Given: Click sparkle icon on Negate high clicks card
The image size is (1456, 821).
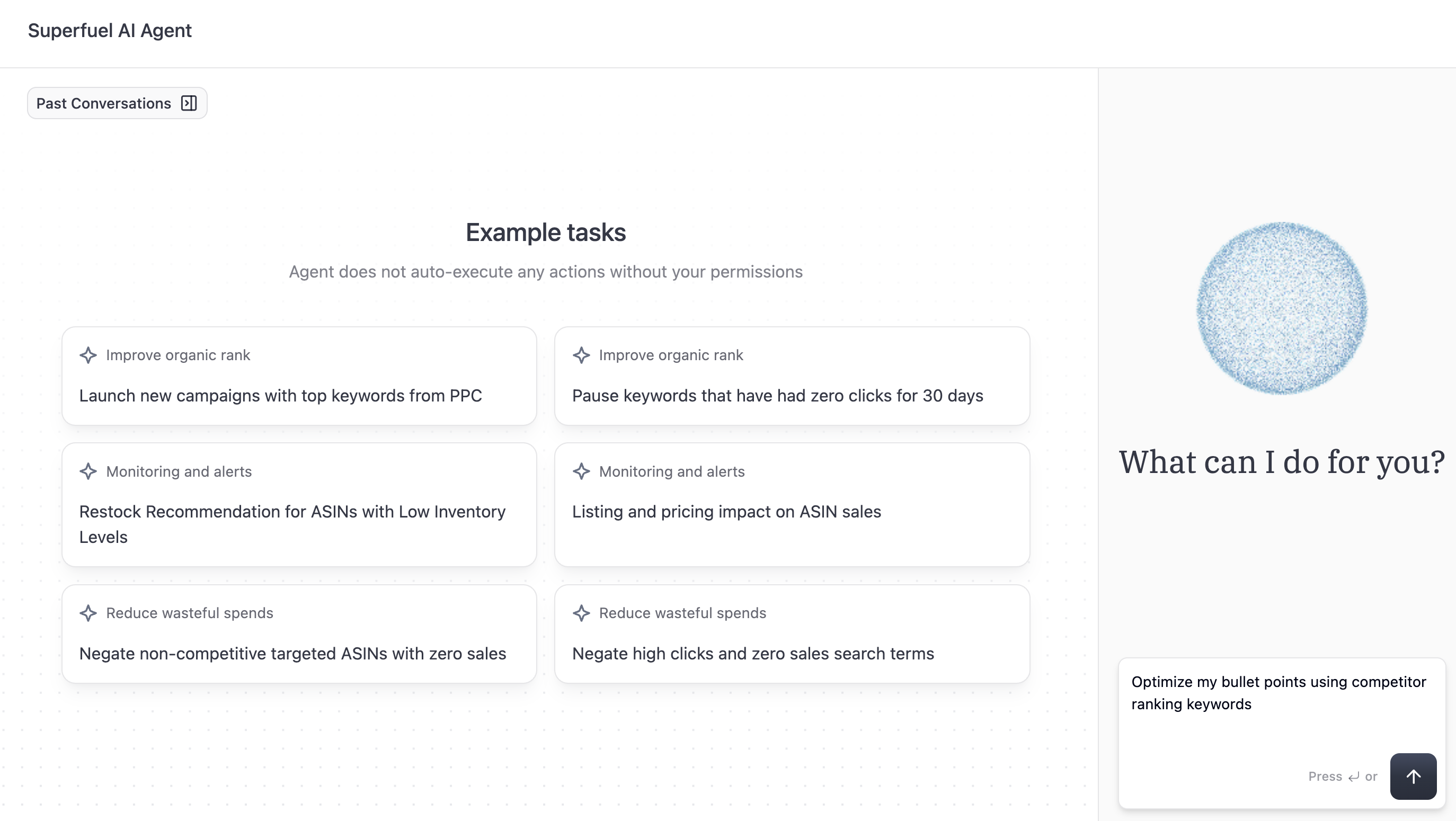Looking at the screenshot, I should (581, 613).
